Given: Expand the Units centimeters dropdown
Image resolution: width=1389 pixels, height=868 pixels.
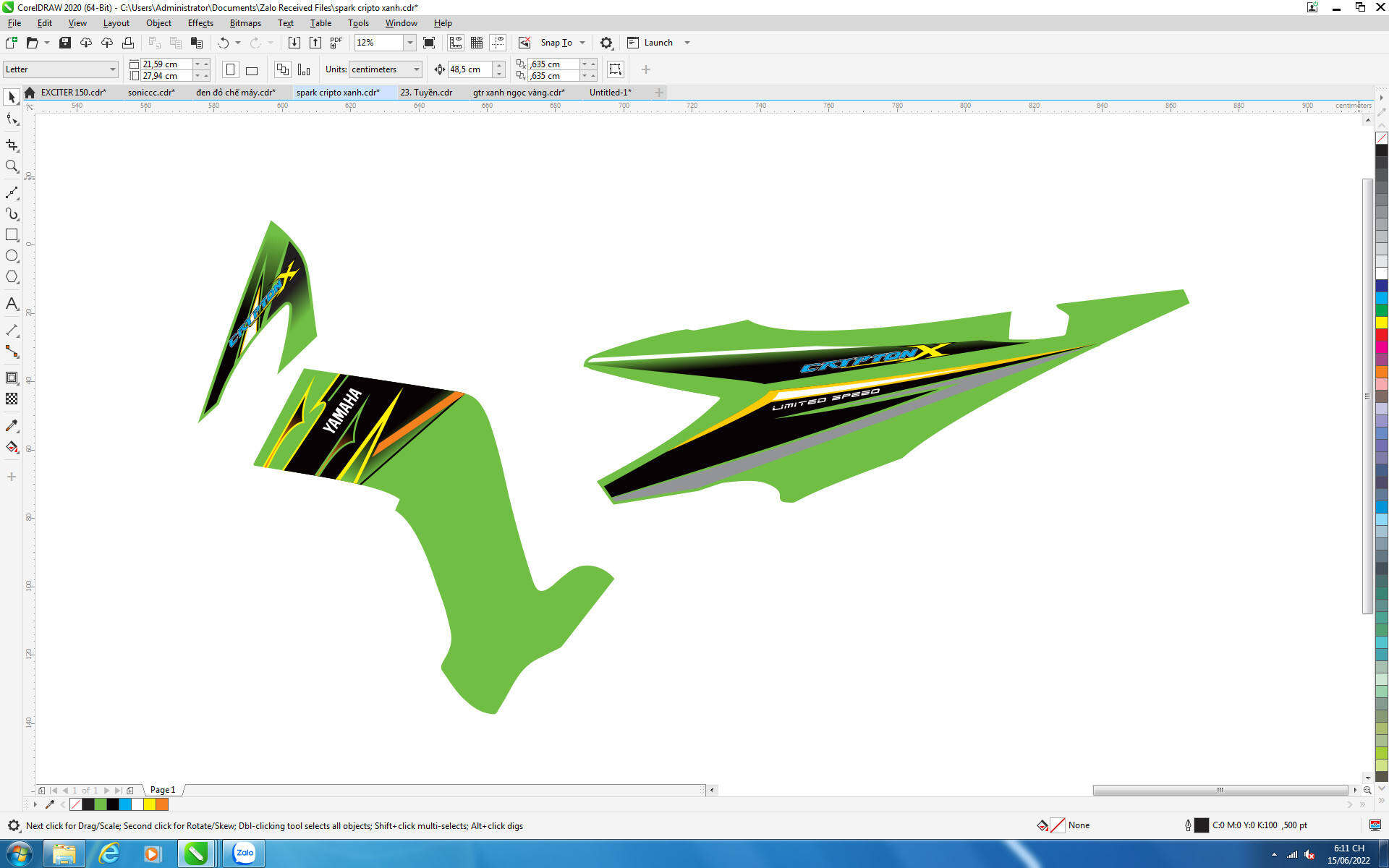Looking at the screenshot, I should coord(416,69).
